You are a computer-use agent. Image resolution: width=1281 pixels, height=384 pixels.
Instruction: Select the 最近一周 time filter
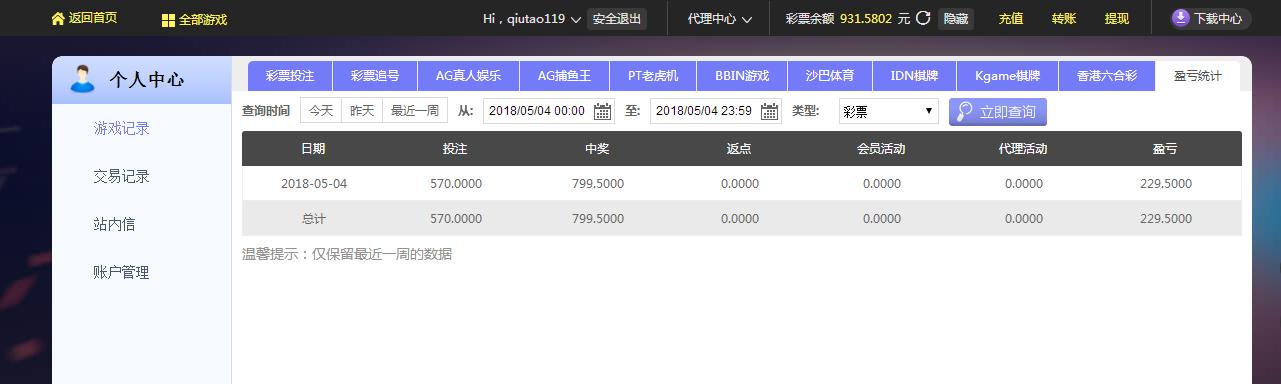tap(415, 111)
